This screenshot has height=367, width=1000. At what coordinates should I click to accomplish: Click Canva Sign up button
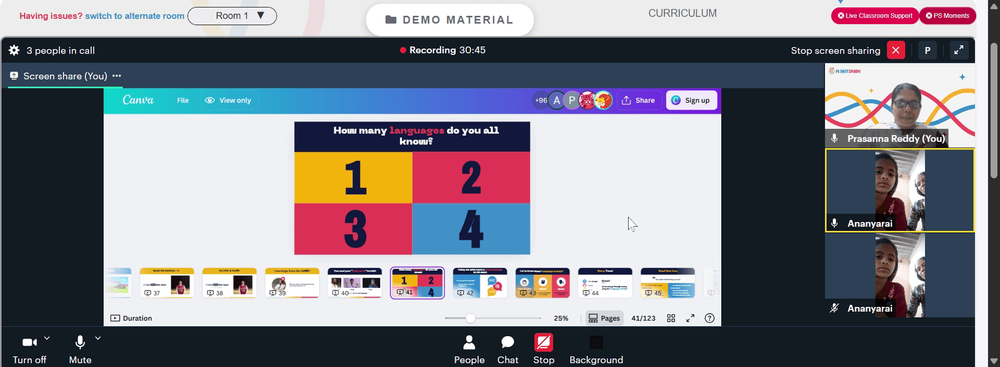[691, 100]
